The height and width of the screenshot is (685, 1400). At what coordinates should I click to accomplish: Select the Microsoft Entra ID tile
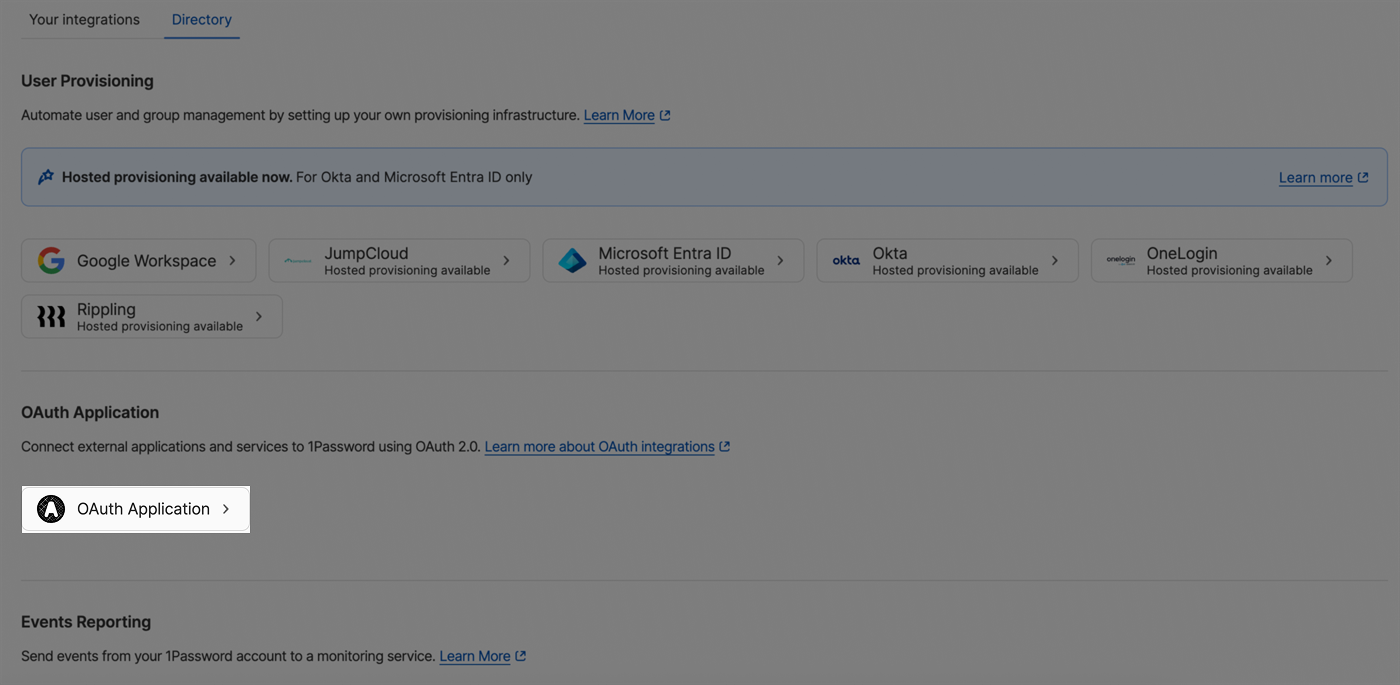click(672, 260)
